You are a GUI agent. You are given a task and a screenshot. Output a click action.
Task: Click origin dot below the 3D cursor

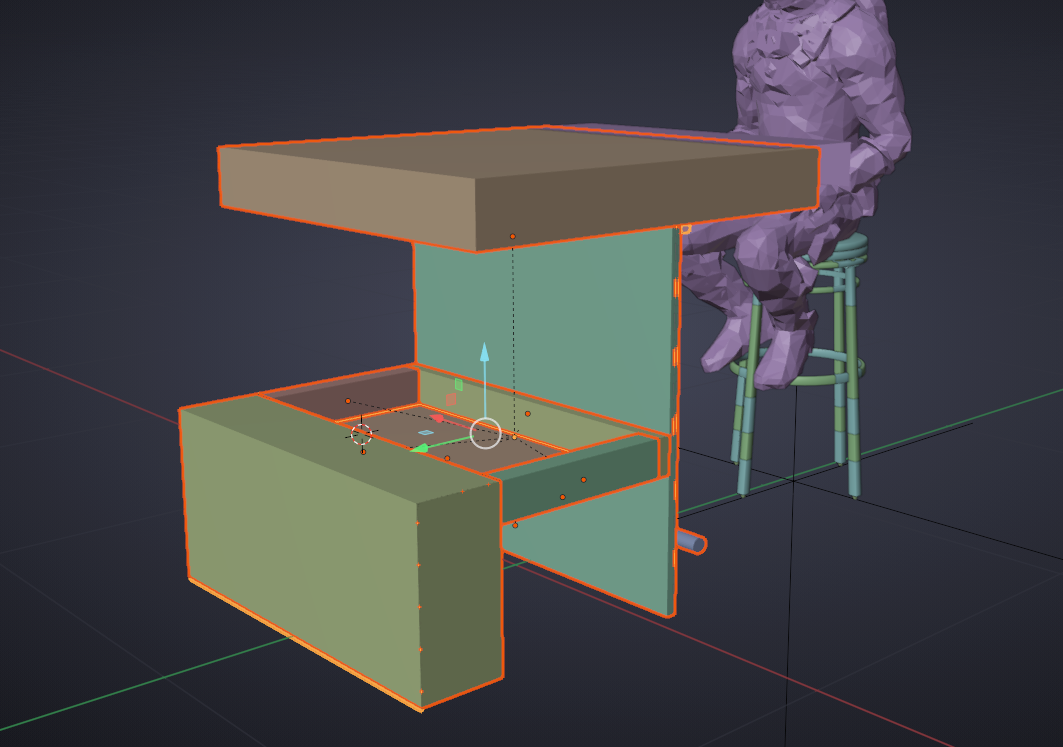click(x=363, y=452)
